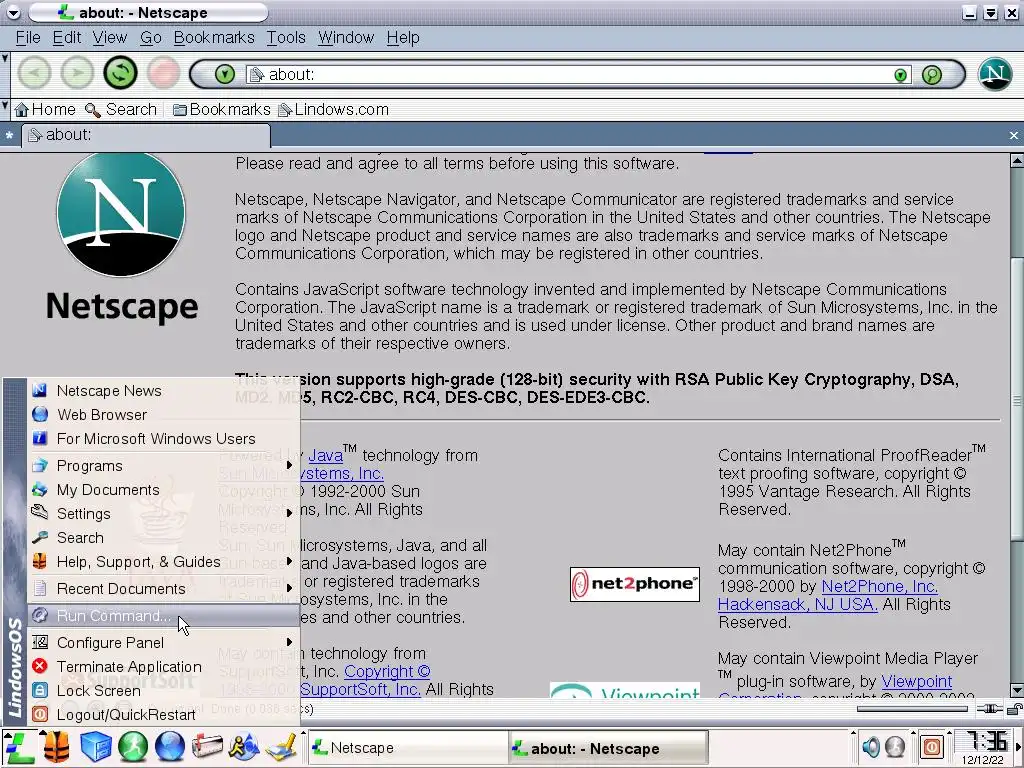Click the net2phone logo image

(x=634, y=584)
